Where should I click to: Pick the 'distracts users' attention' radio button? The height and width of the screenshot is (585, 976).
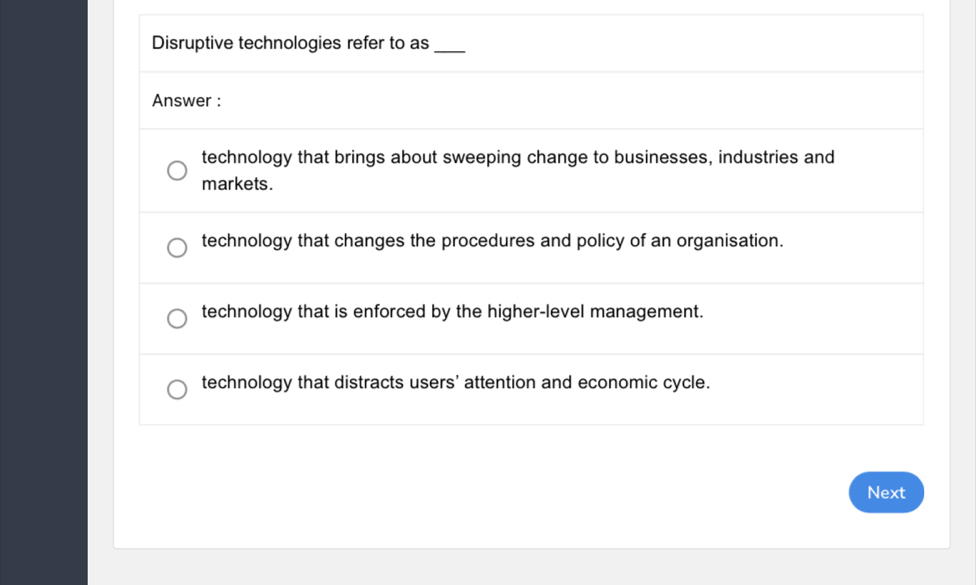(x=177, y=389)
